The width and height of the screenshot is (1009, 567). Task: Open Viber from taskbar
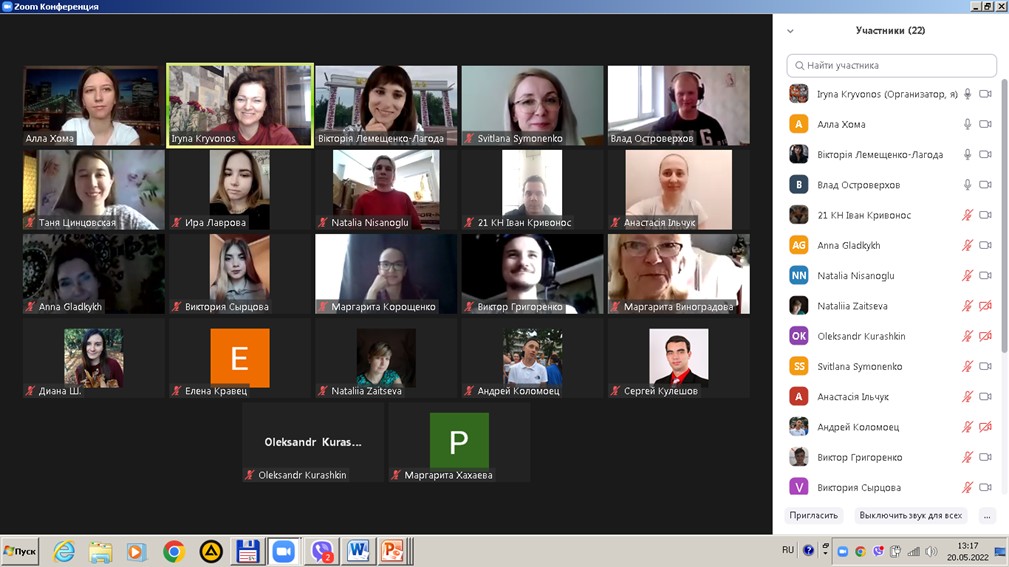[321, 552]
